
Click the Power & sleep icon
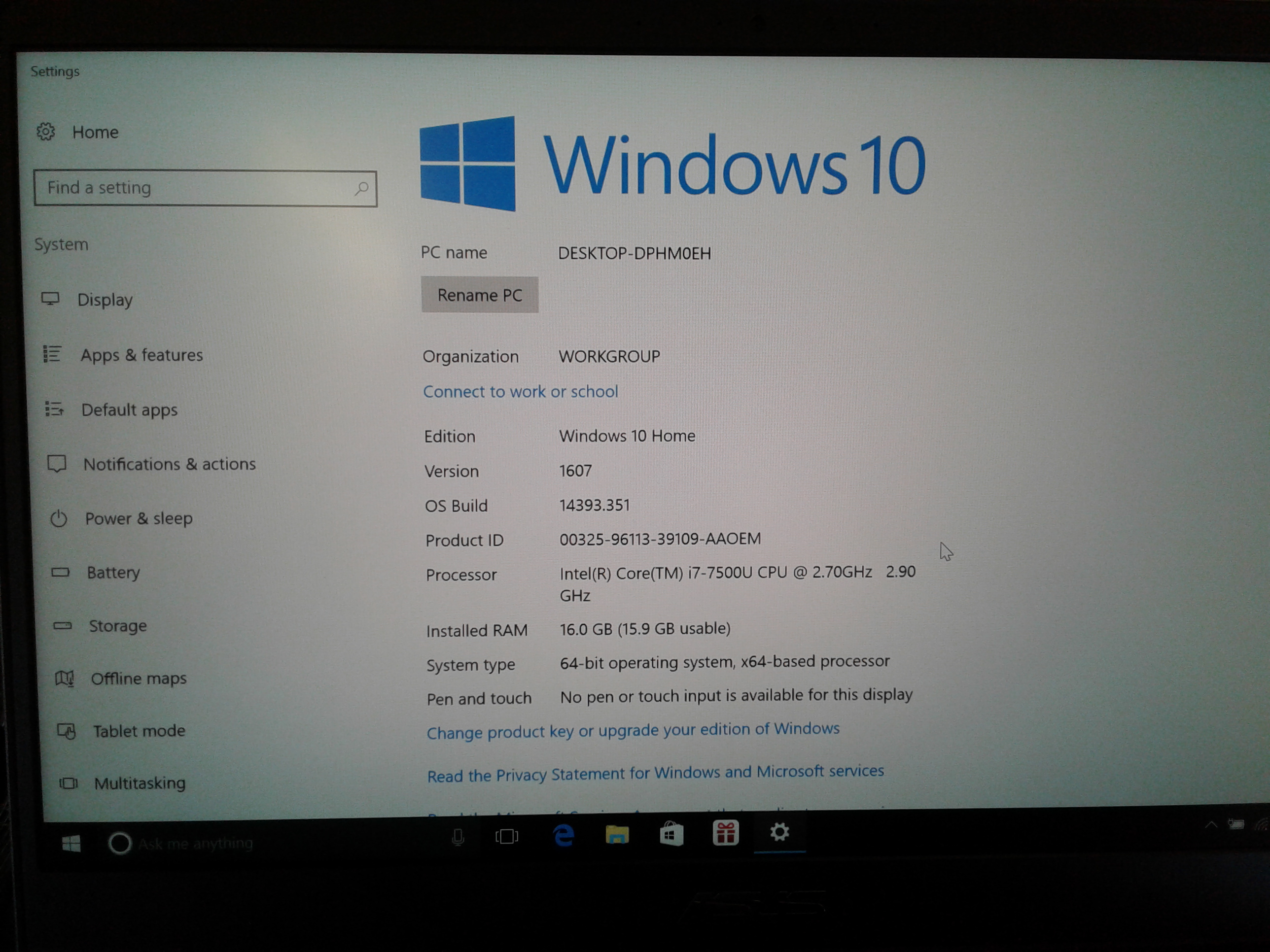coord(59,519)
